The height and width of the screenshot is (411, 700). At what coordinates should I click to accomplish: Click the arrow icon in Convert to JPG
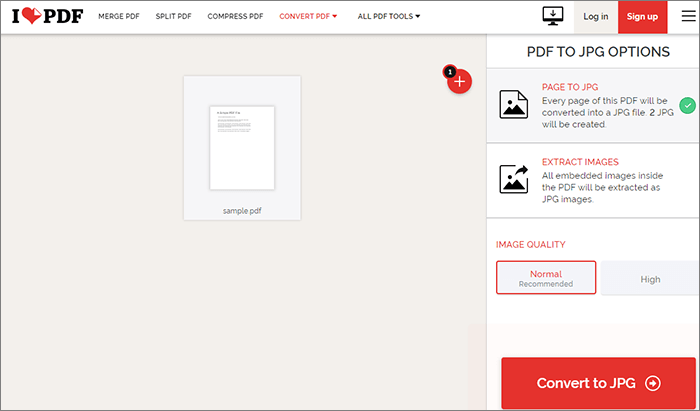653,383
